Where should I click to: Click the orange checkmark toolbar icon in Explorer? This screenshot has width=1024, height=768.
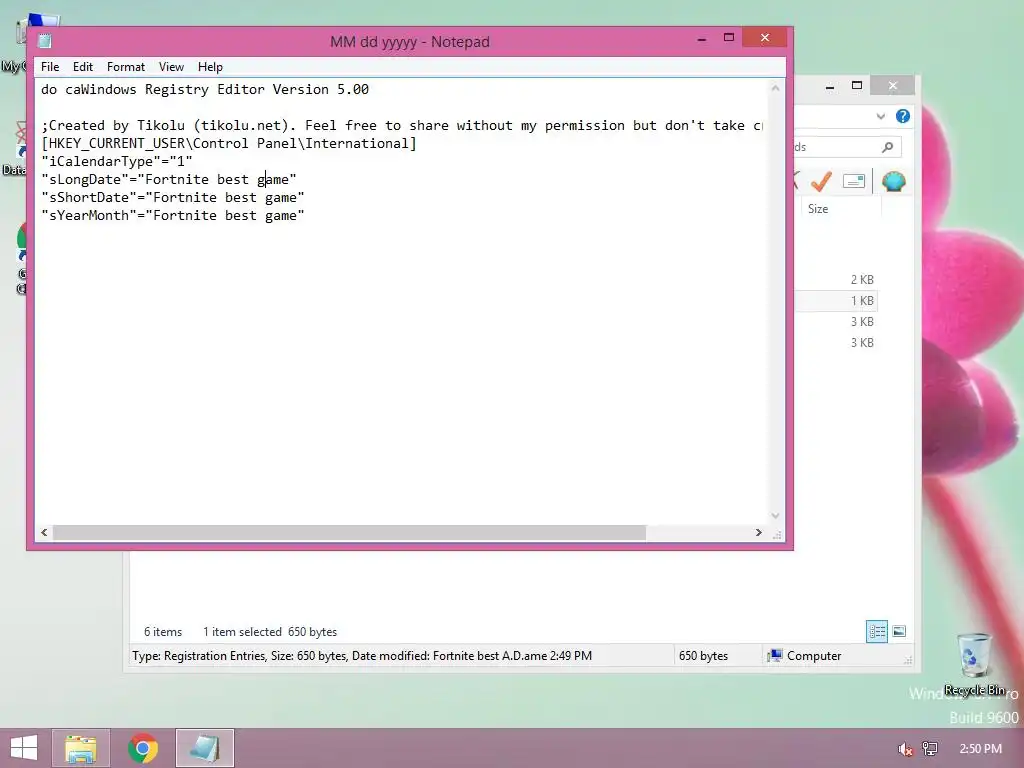[821, 181]
